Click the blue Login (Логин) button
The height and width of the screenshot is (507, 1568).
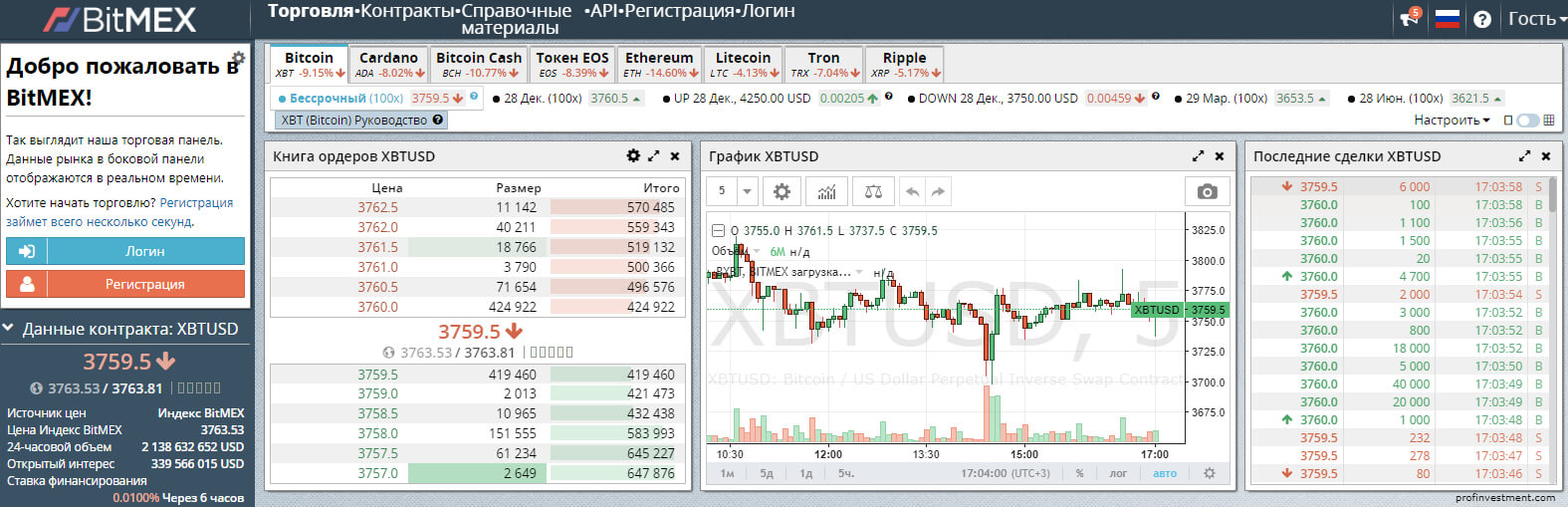pos(125,251)
